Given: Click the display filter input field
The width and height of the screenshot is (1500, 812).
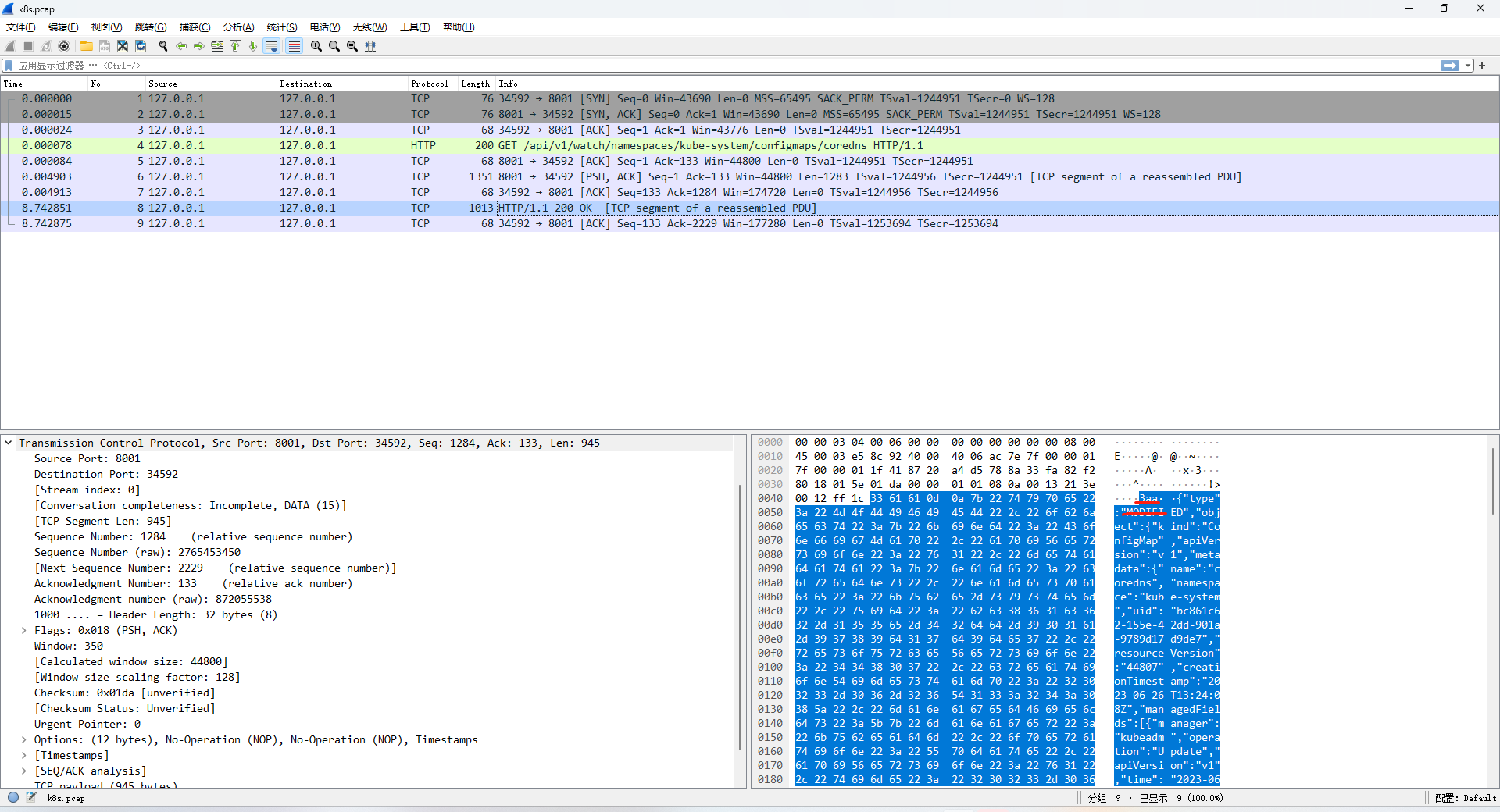Looking at the screenshot, I should click(727, 66).
